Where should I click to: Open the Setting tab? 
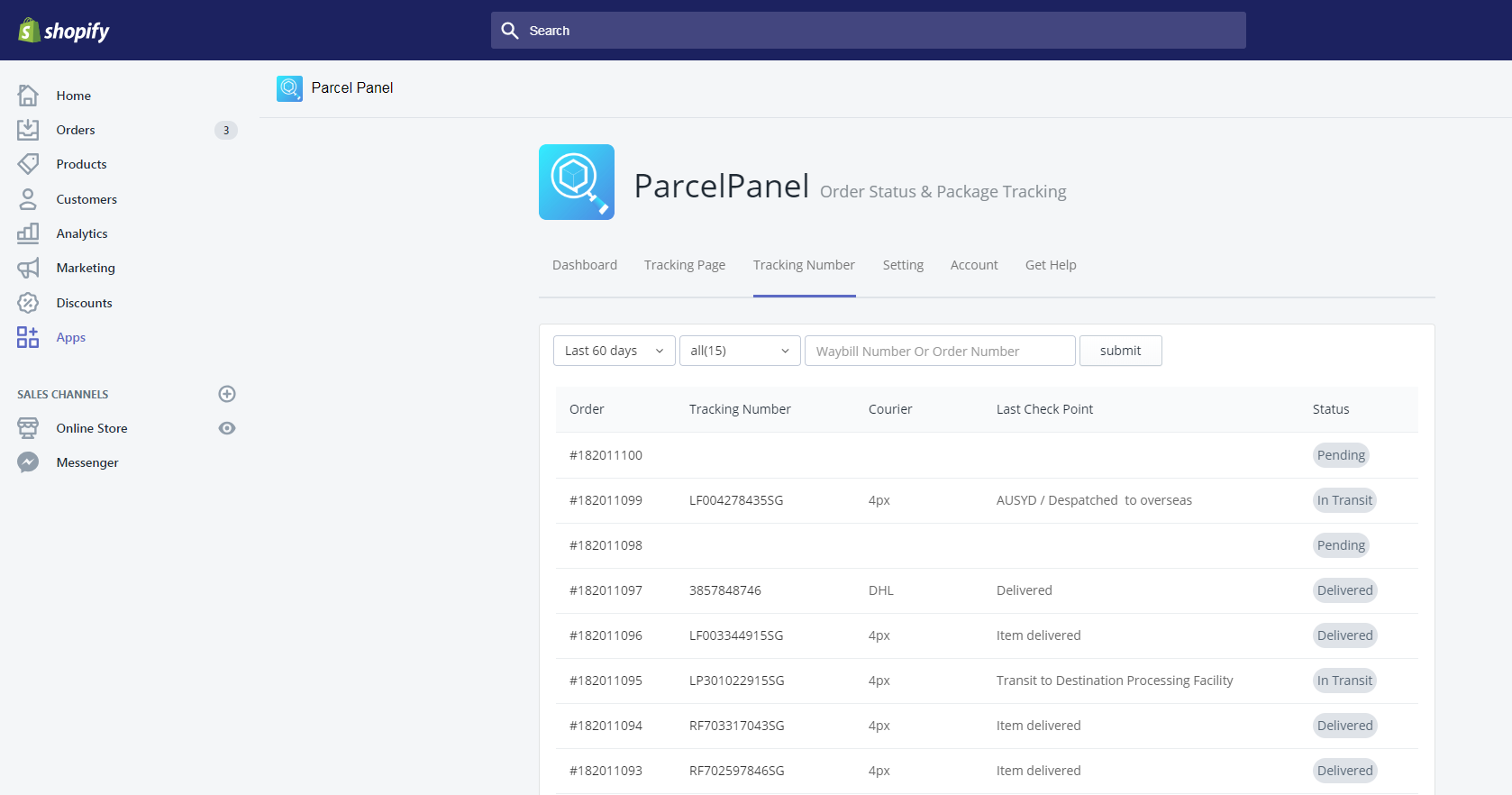(x=903, y=265)
